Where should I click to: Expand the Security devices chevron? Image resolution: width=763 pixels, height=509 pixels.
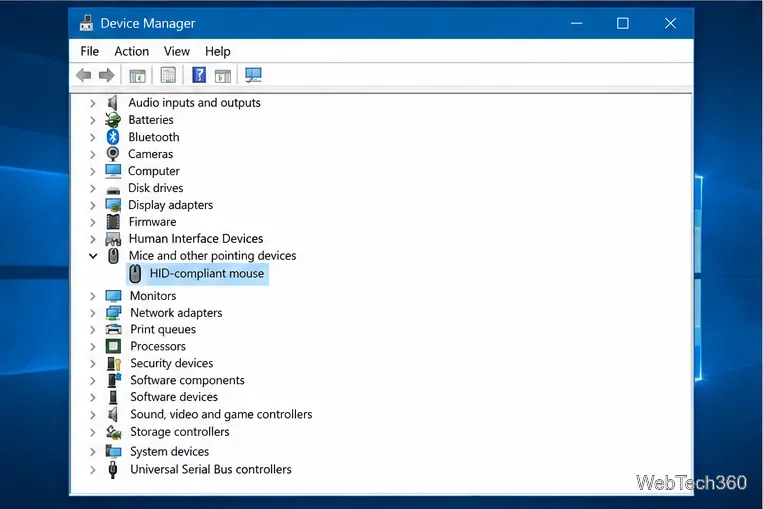click(x=92, y=364)
